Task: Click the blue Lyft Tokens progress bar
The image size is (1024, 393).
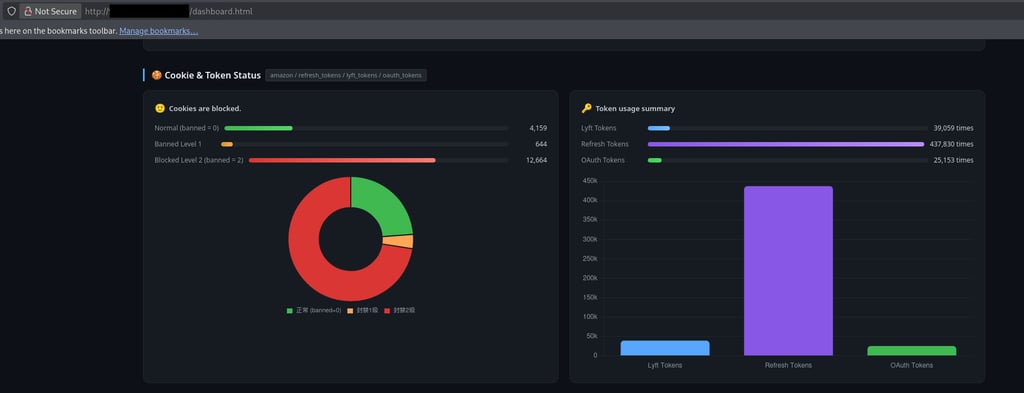Action: tap(659, 128)
